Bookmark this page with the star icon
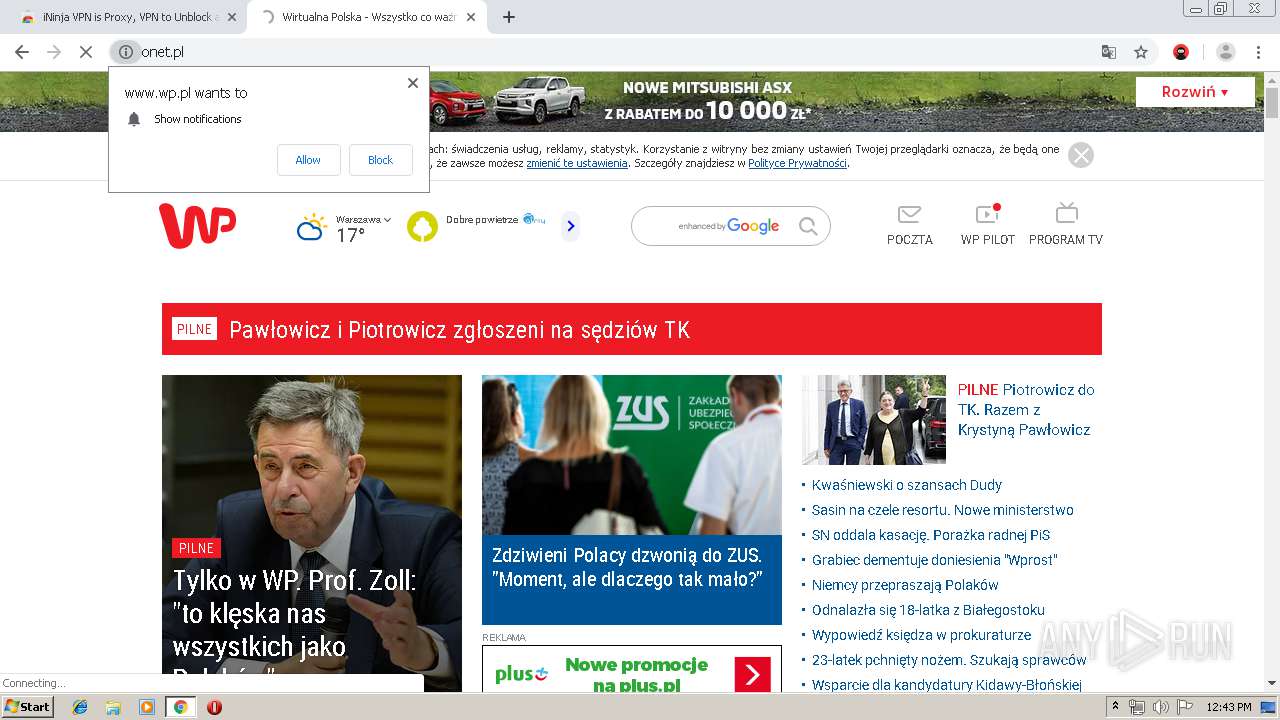1280x720 pixels. pyautogui.click(x=1141, y=52)
